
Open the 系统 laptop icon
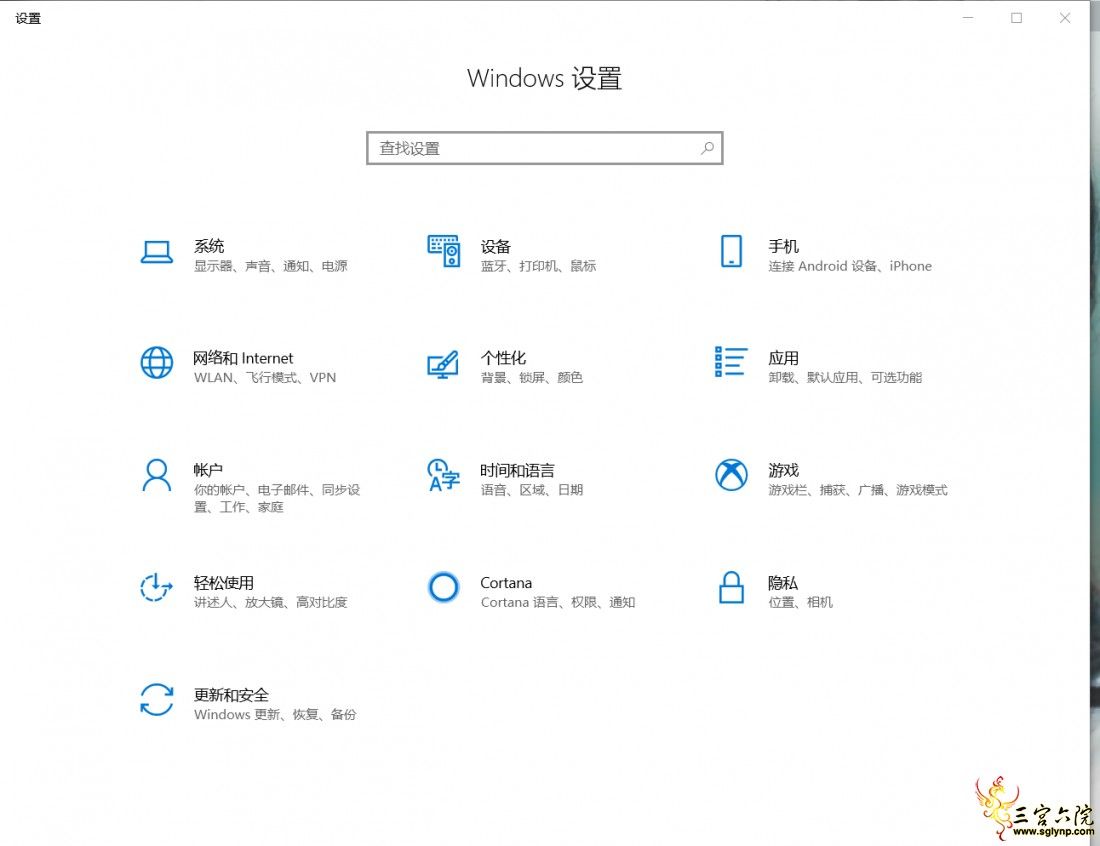[156, 252]
